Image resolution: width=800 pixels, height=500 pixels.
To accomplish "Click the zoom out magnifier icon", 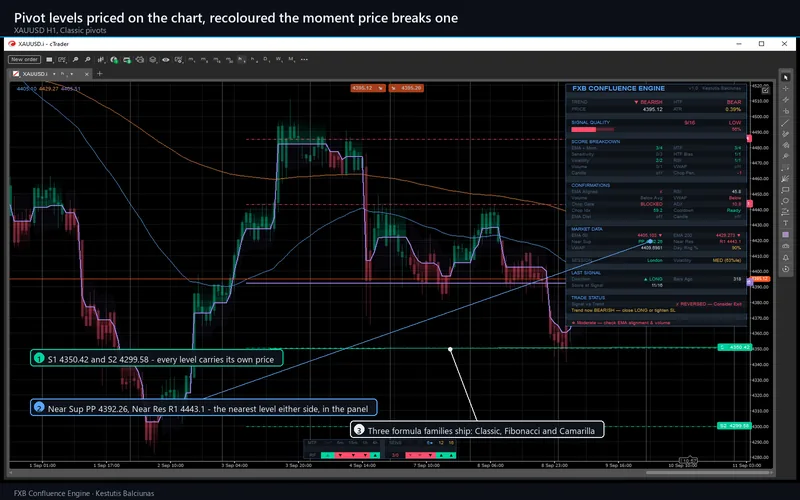I will (x=88, y=60).
